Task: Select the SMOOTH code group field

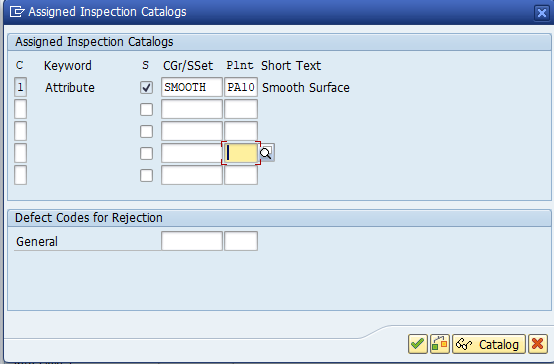Action: [x=192, y=87]
